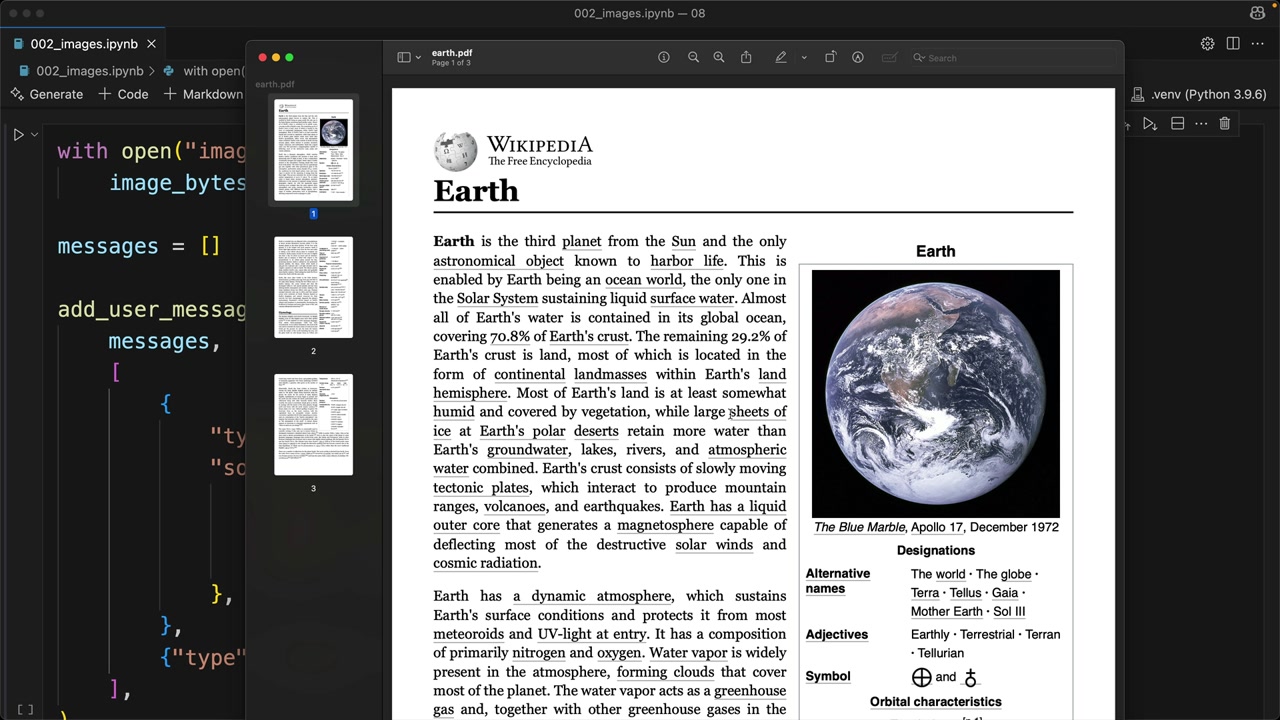
Task: Zoom in on the earth.pdf document
Action: (x=719, y=58)
